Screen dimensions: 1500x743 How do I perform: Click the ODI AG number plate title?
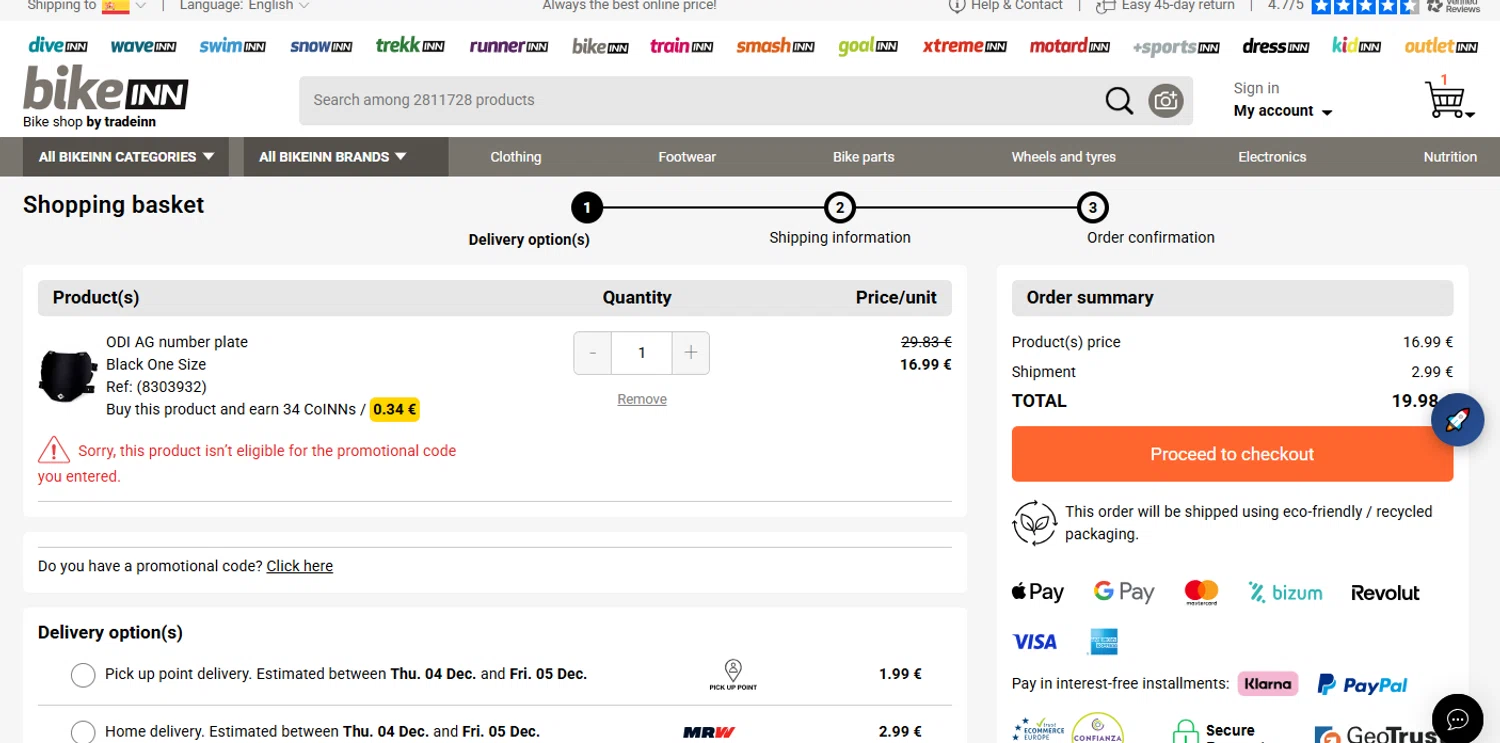(177, 342)
